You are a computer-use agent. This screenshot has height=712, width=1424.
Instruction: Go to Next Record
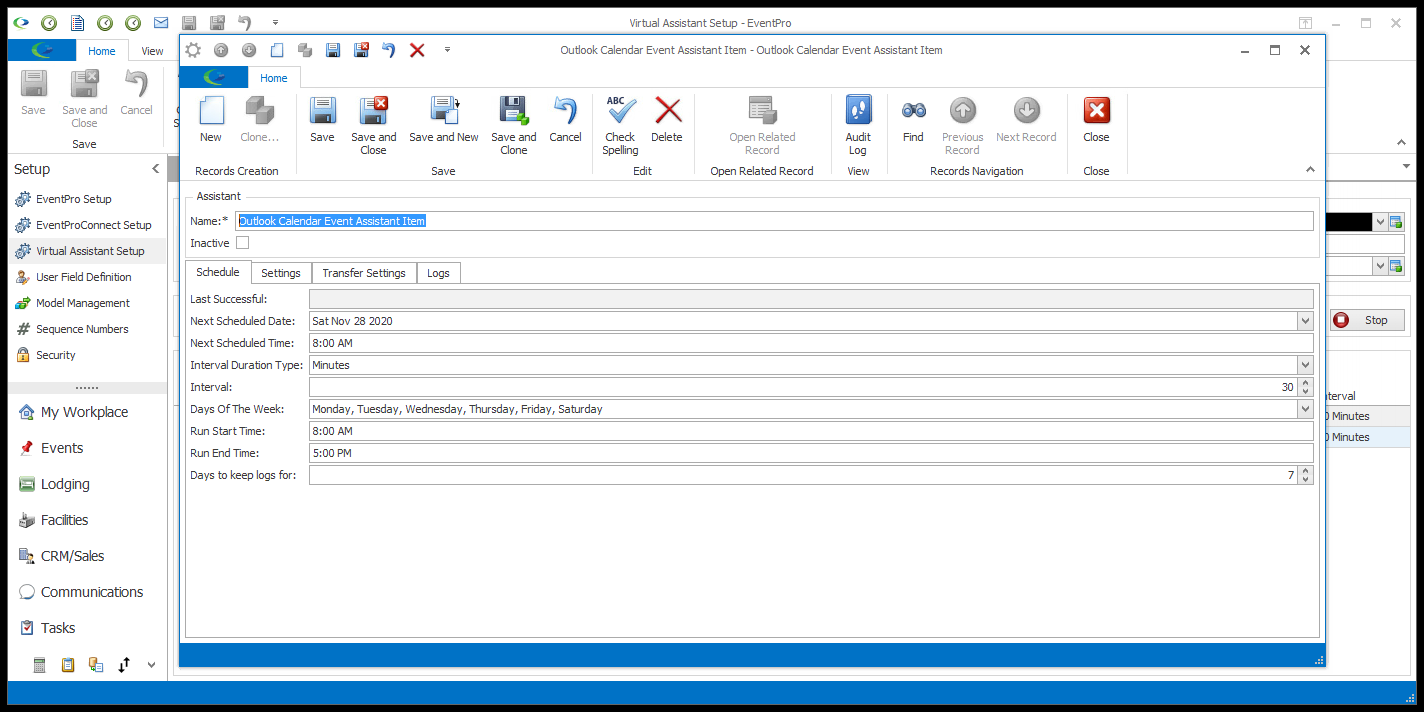(1026, 119)
